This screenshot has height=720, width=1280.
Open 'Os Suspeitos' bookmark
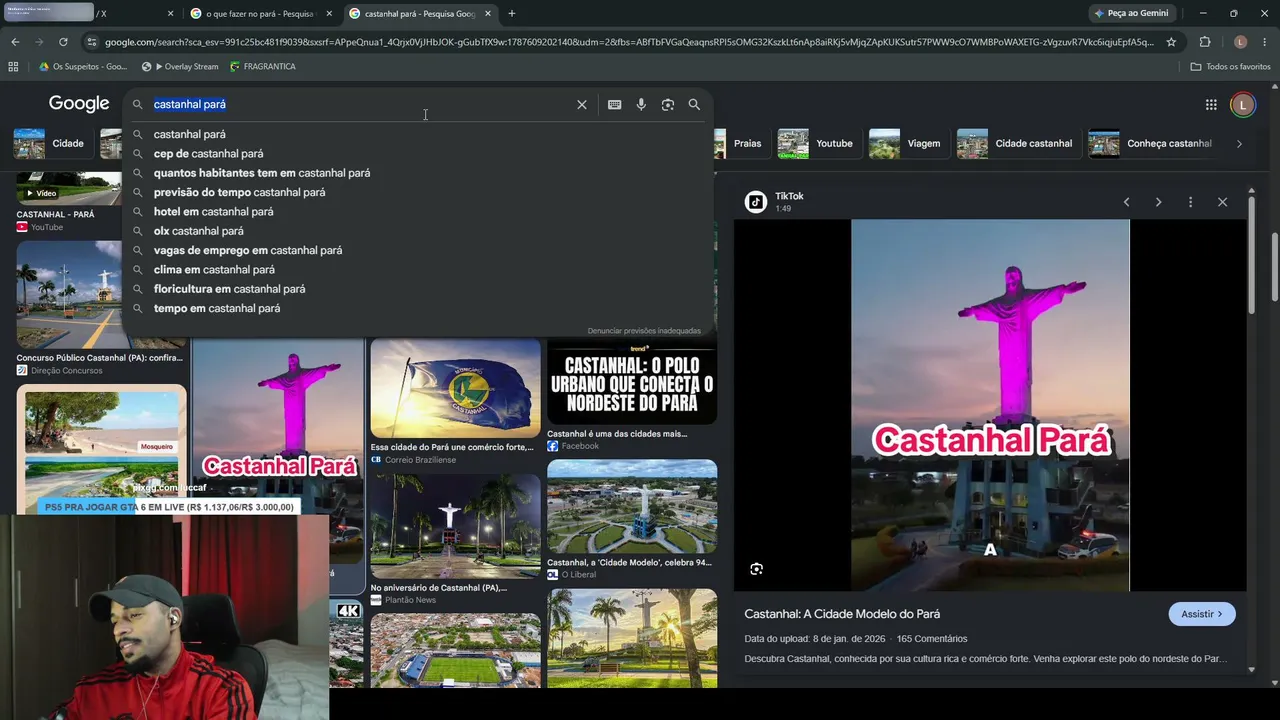(x=83, y=66)
